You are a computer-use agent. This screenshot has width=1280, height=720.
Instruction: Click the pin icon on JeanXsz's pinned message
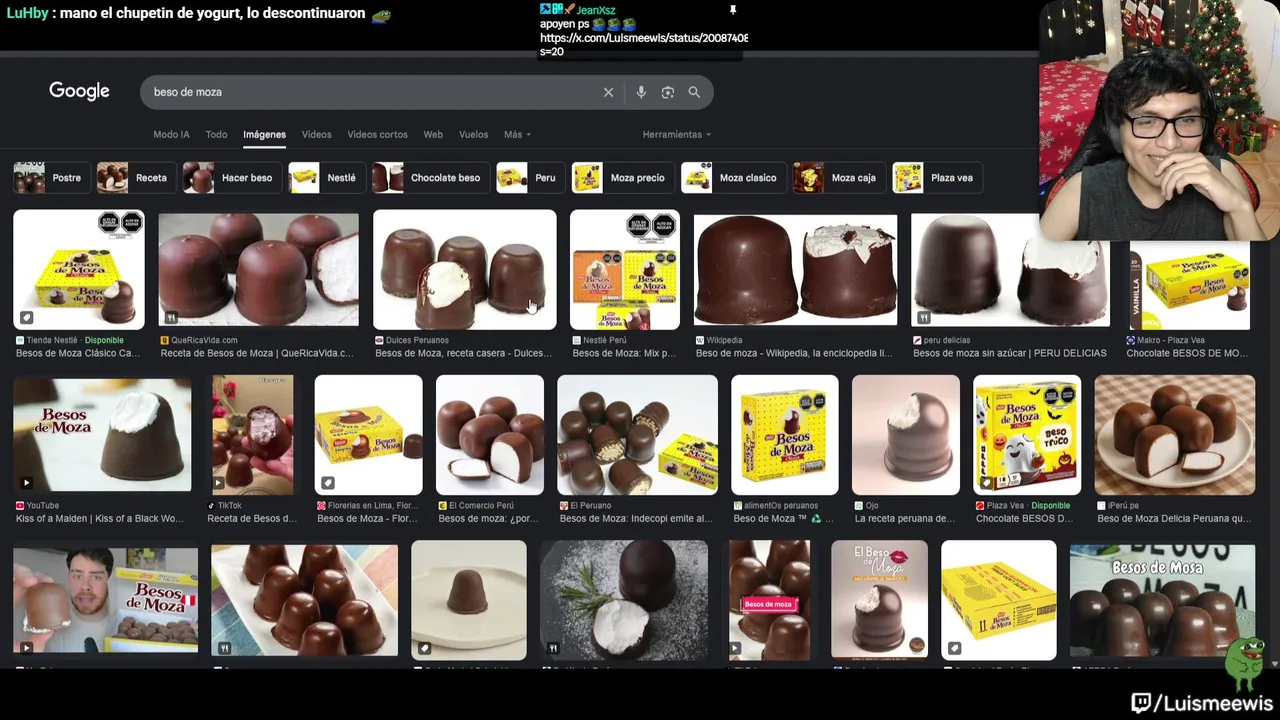click(732, 10)
